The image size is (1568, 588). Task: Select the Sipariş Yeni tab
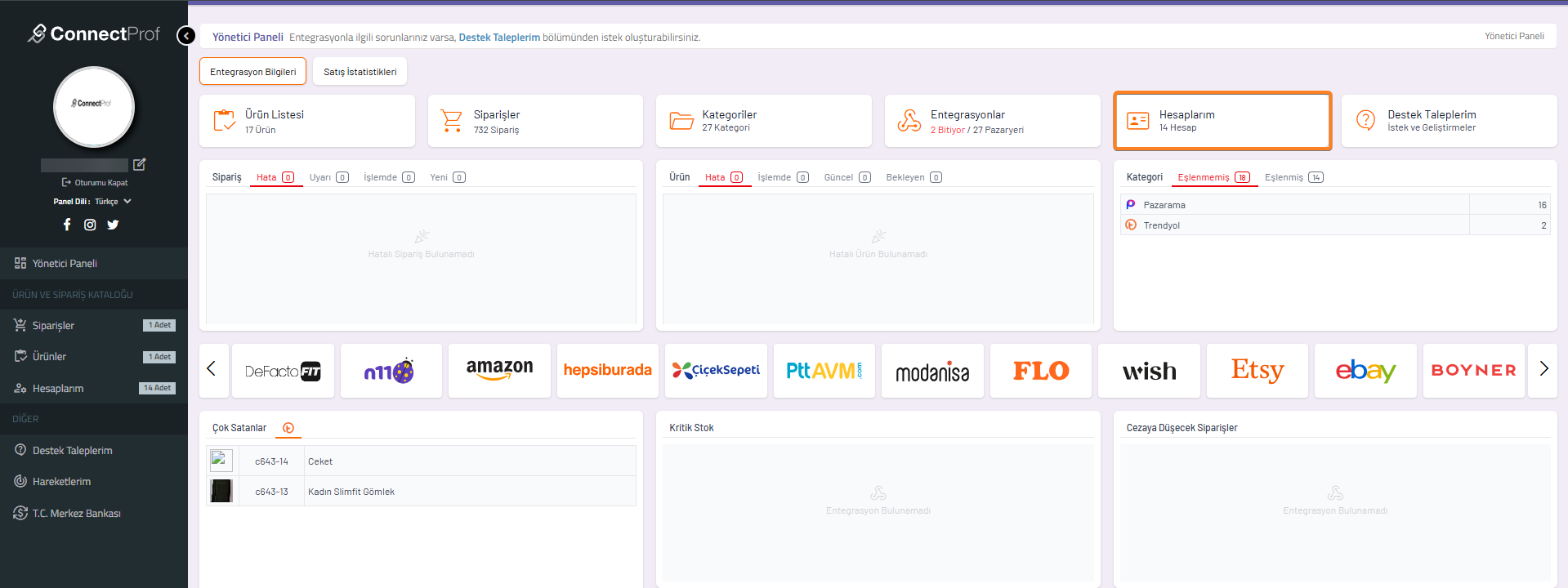448,177
